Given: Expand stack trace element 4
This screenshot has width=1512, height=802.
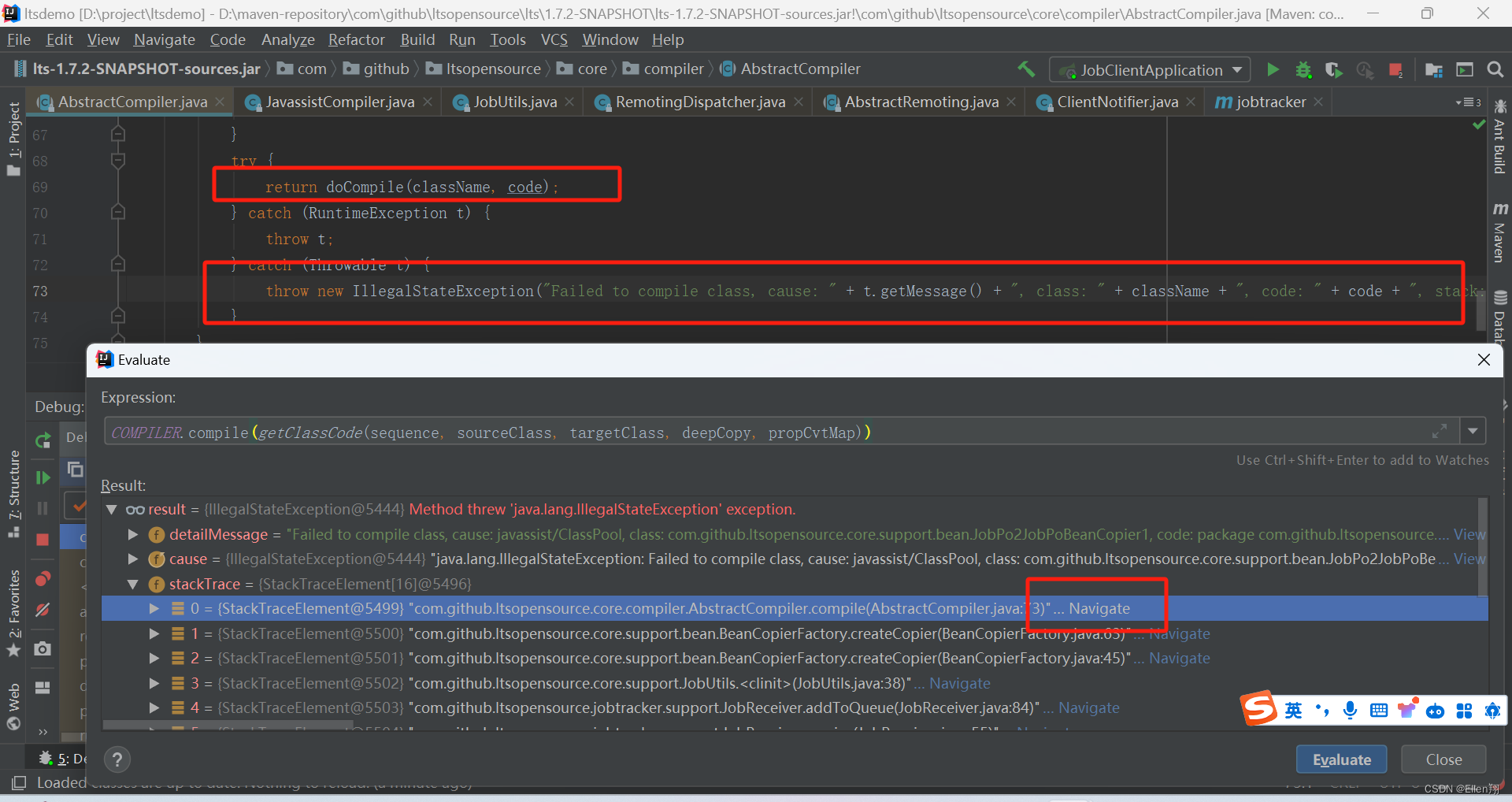Looking at the screenshot, I should [x=154, y=708].
